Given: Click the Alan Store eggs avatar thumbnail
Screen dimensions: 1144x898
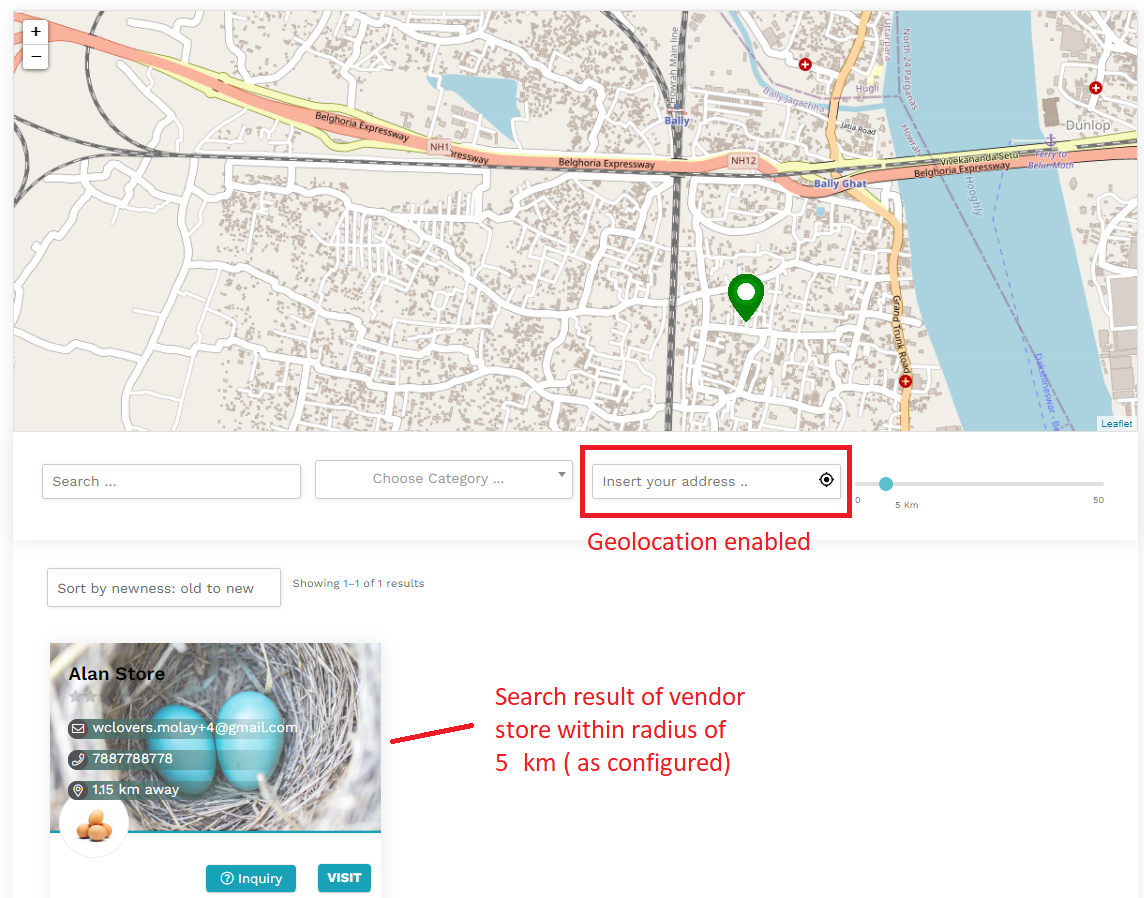Looking at the screenshot, I should coord(93,826).
